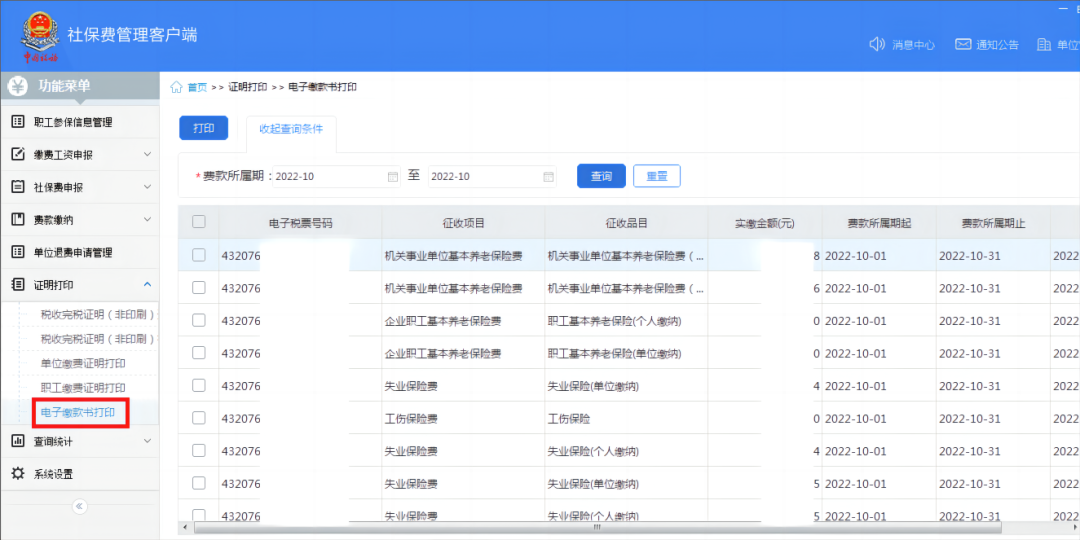This screenshot has width=1080, height=540.
Task: Click the home icon in the breadcrumb
Action: [176, 87]
